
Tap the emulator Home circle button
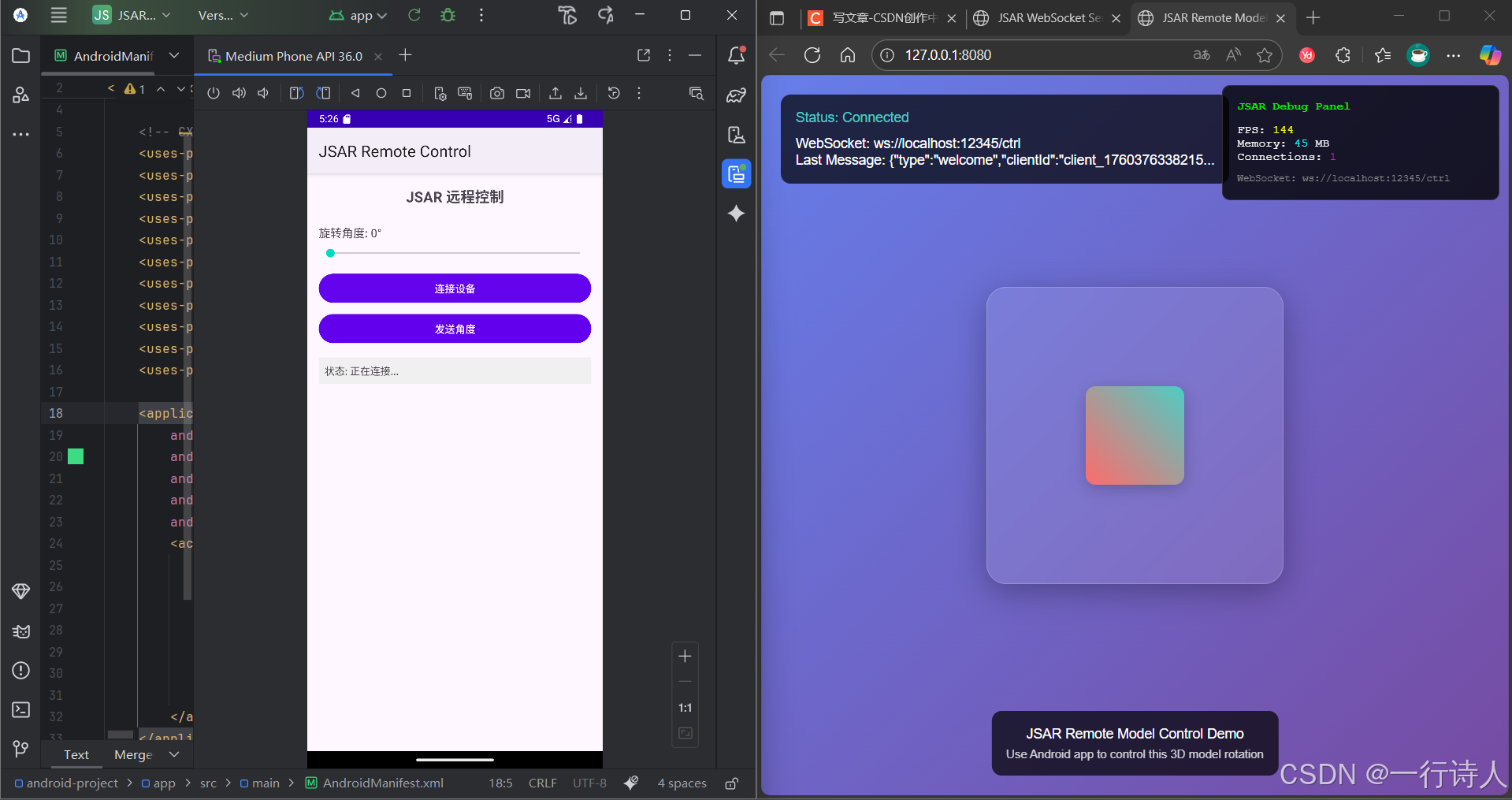click(x=381, y=93)
